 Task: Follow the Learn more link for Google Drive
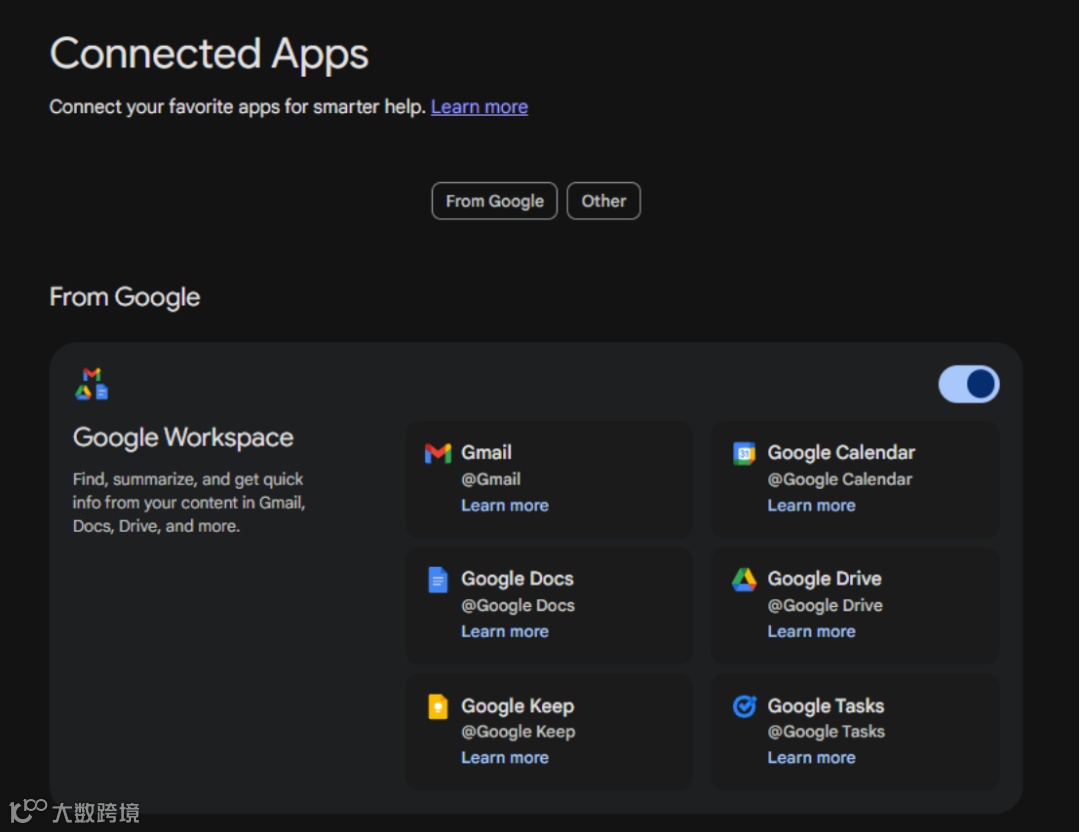click(811, 632)
